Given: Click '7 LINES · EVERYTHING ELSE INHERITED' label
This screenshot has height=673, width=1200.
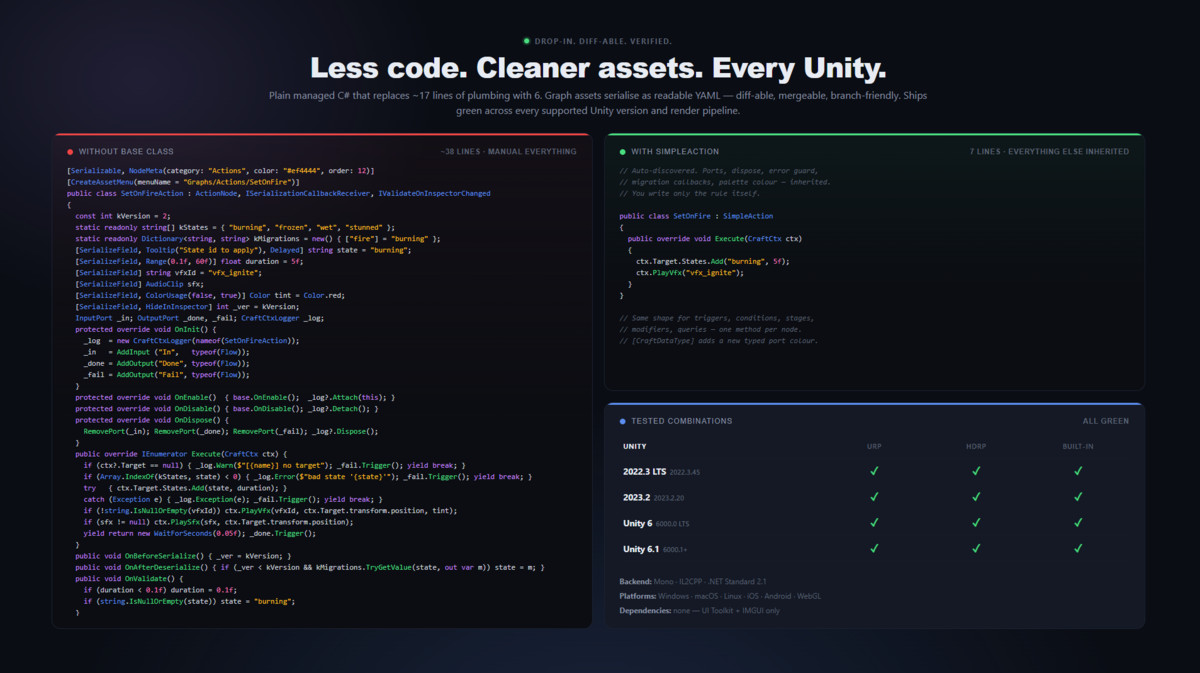Looking at the screenshot, I should (1049, 152).
